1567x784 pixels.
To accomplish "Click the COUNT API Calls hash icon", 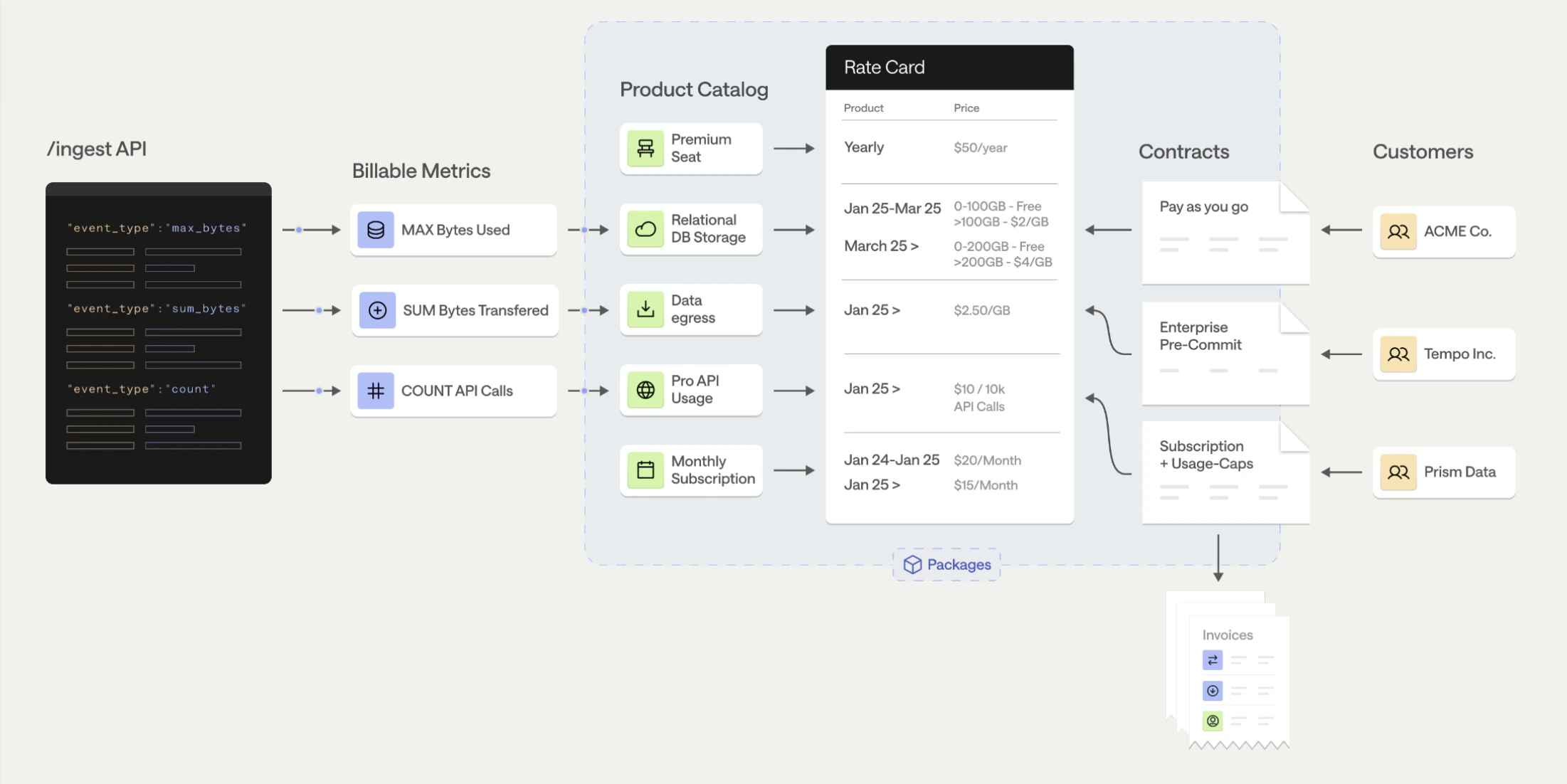I will click(376, 391).
